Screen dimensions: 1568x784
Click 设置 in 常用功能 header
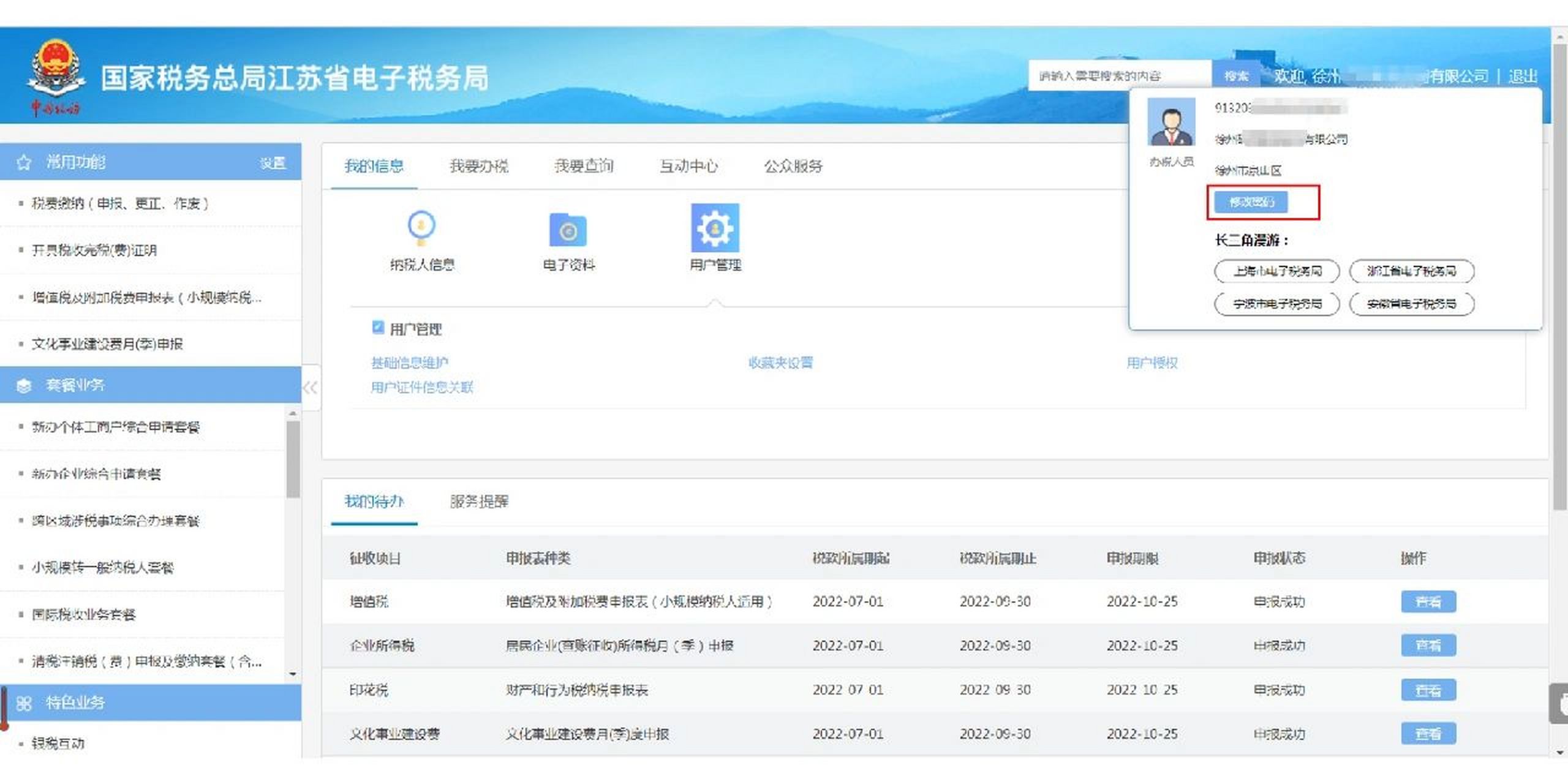(273, 163)
